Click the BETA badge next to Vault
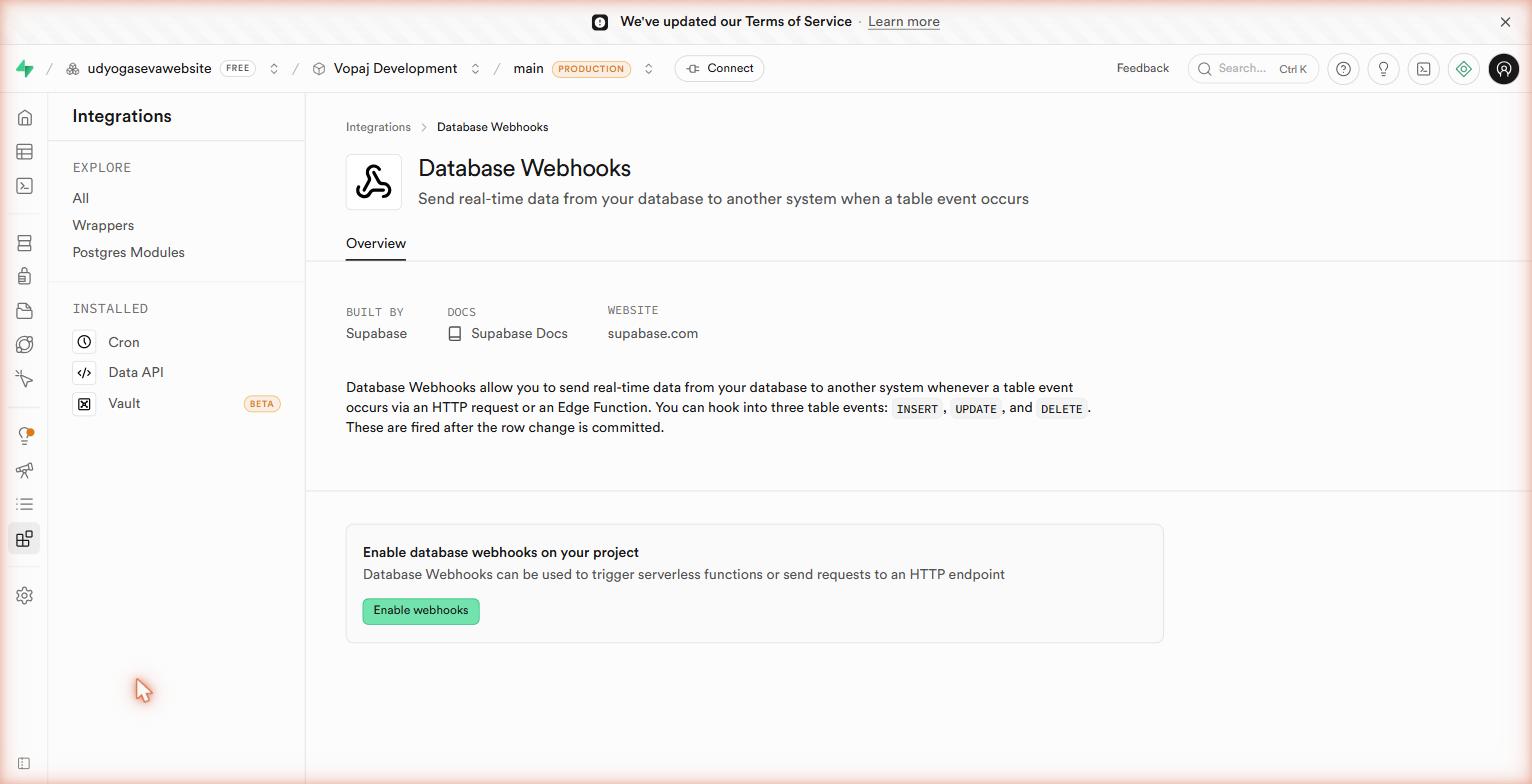The height and width of the screenshot is (784, 1532). (262, 404)
